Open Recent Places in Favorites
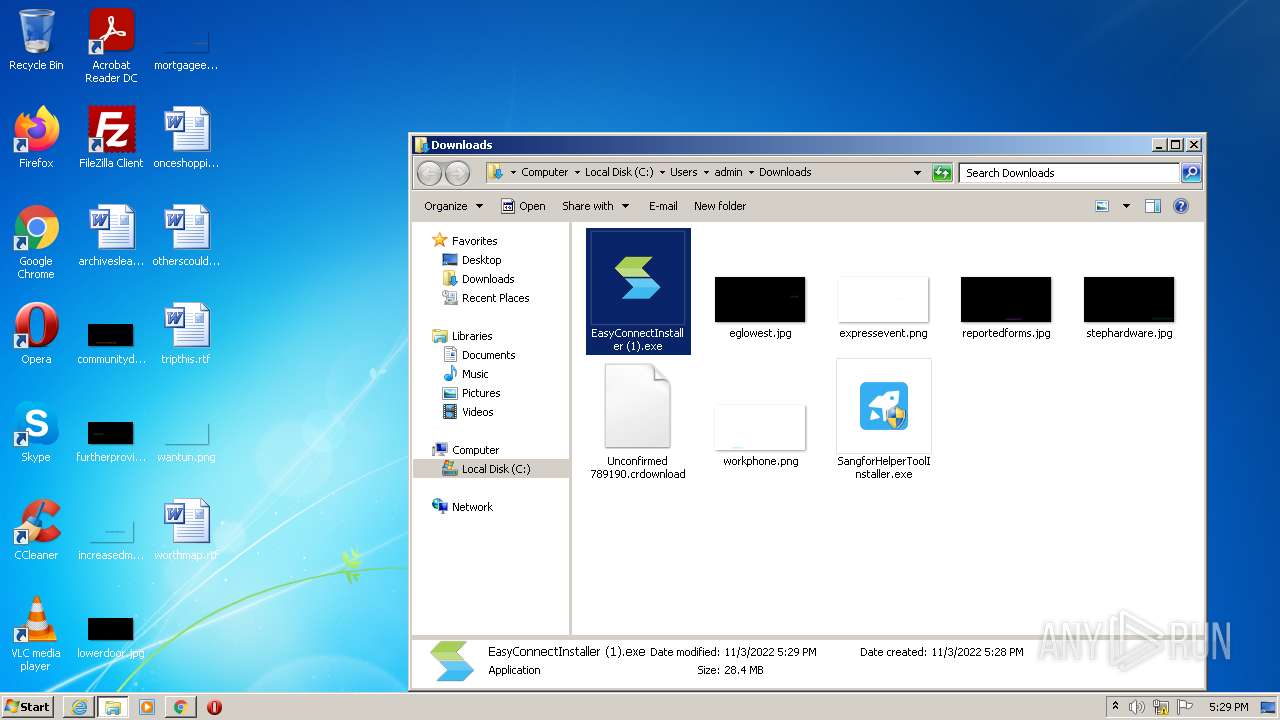This screenshot has height=720, width=1280. tap(495, 298)
